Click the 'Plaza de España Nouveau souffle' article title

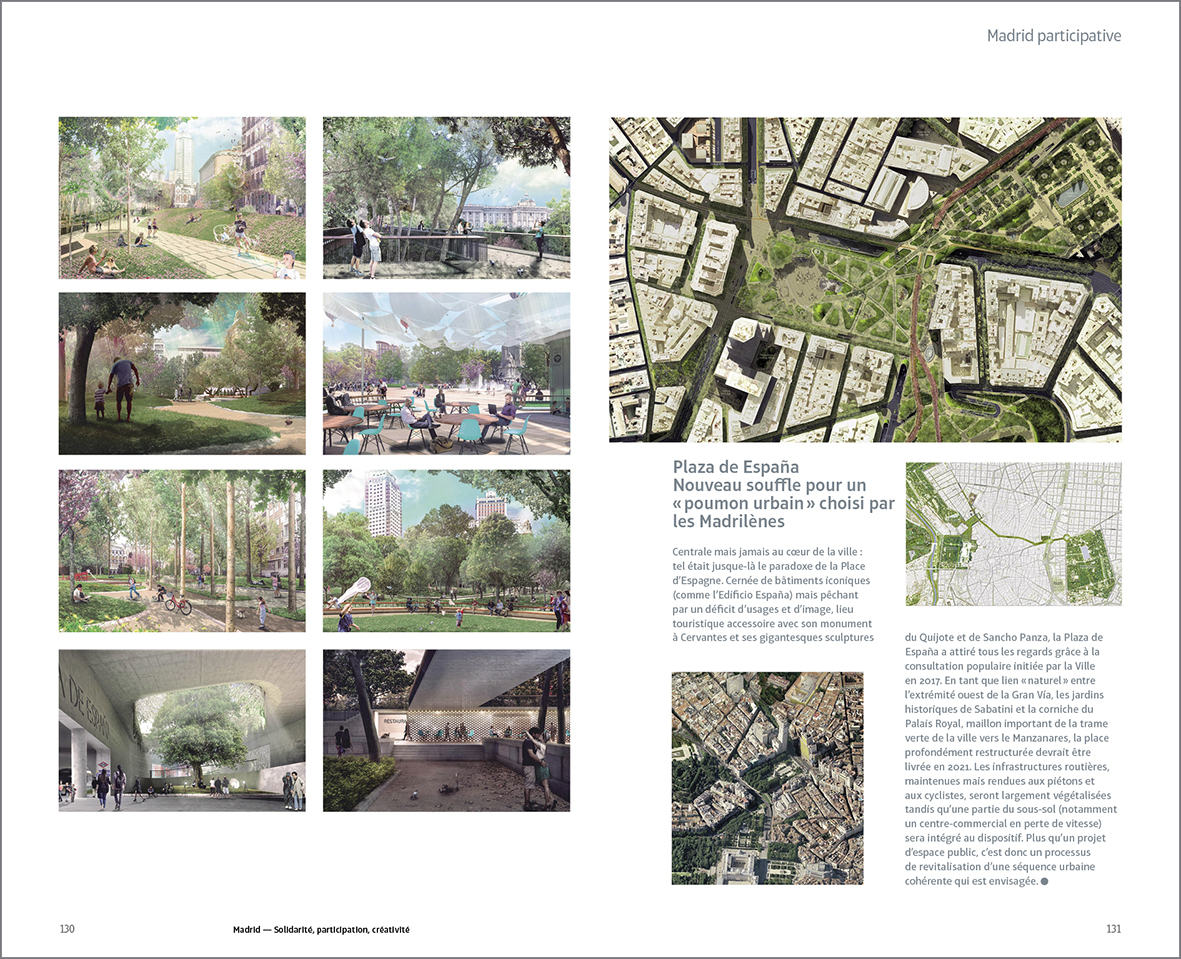783,494
